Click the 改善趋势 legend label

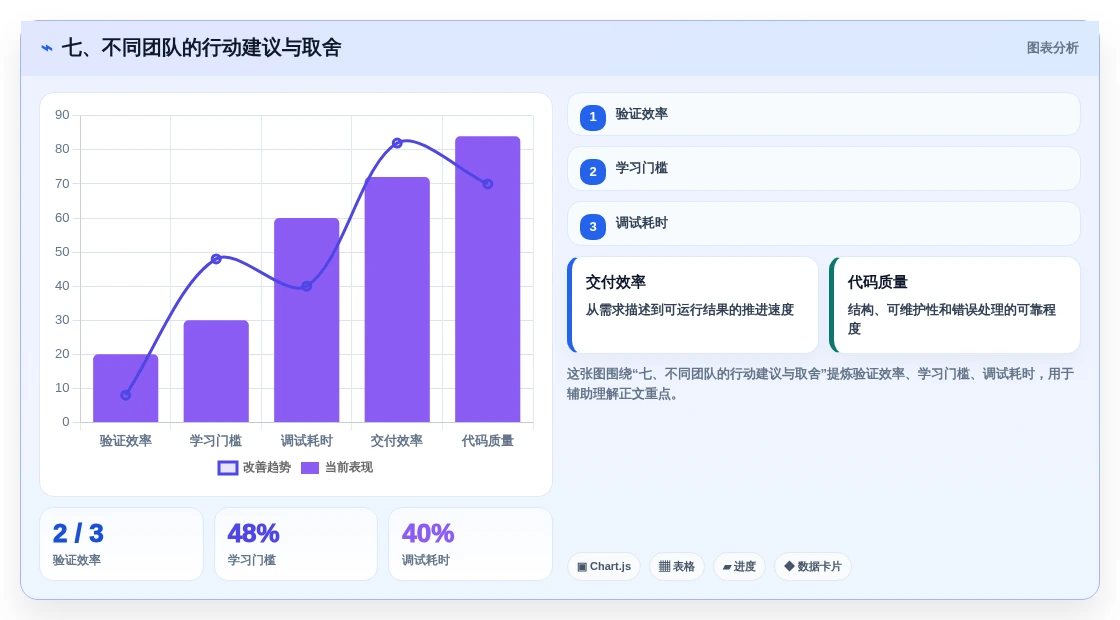tap(267, 467)
